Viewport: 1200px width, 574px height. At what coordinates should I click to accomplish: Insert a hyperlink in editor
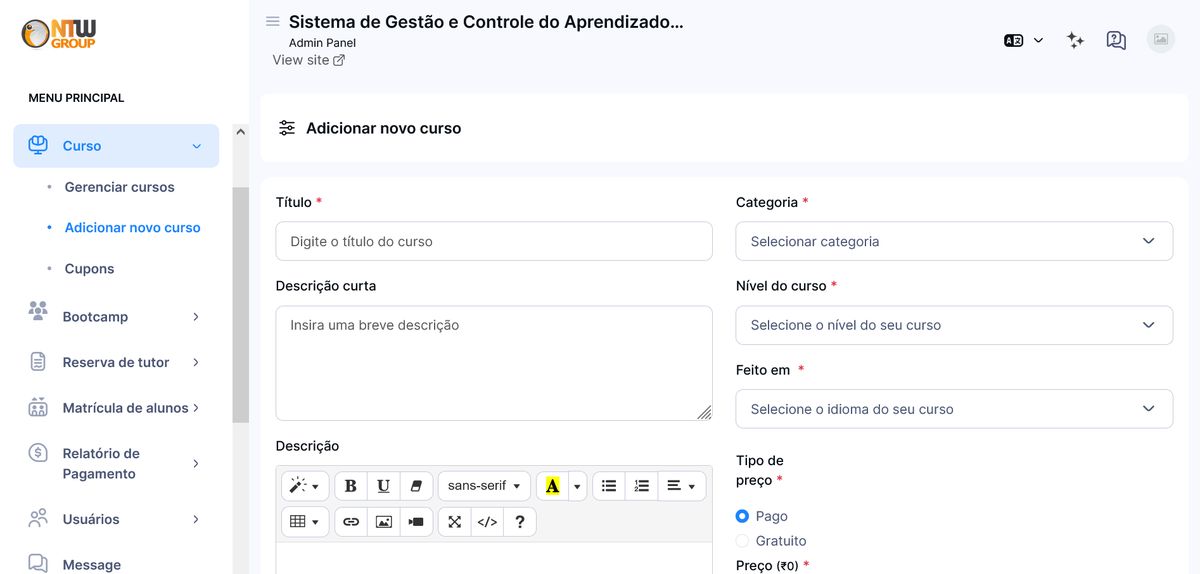tap(351, 522)
